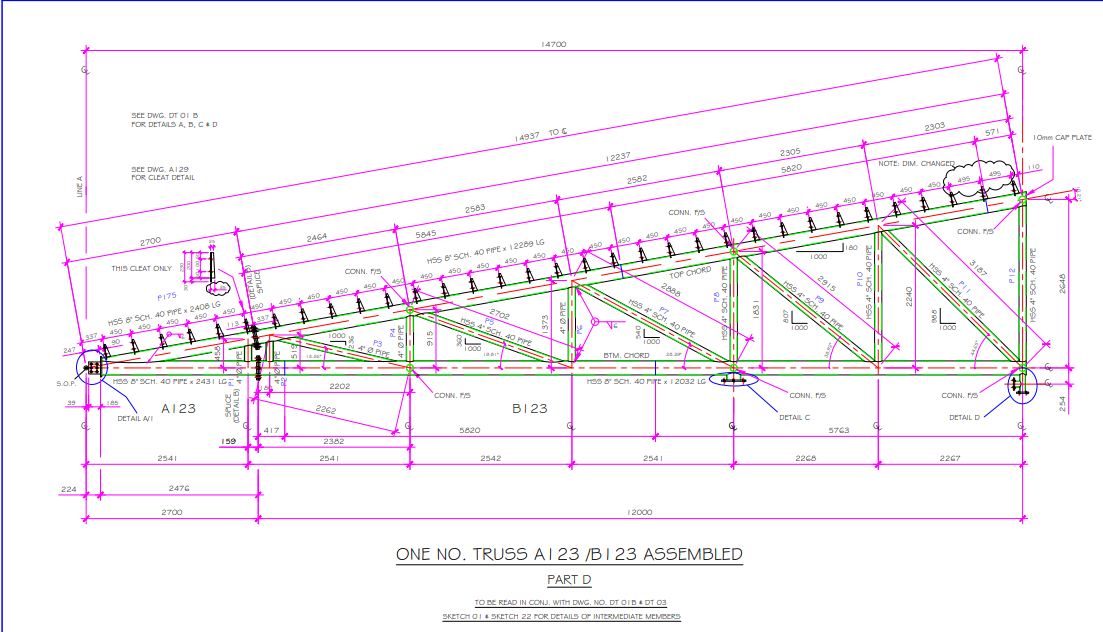Click the 14700 overall dimension text
This screenshot has width=1103, height=632.
point(553,44)
